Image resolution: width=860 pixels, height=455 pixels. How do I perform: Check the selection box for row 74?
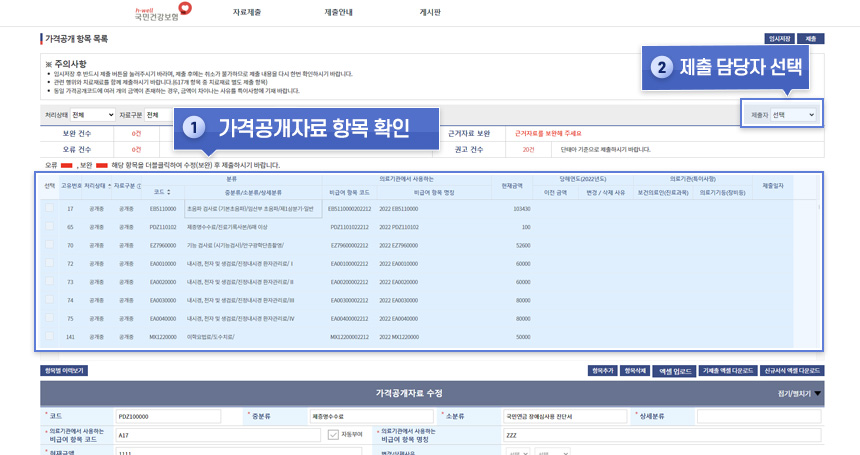[49, 300]
